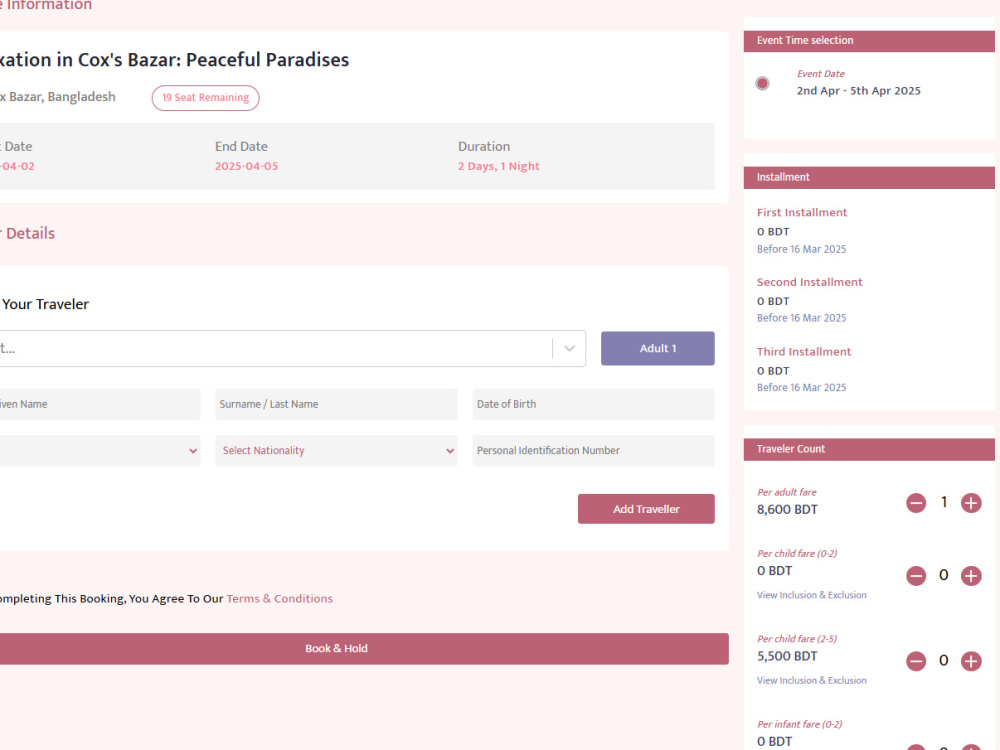Click the 5,500 BDT child fare
The height and width of the screenshot is (750, 1000).
tap(787, 656)
